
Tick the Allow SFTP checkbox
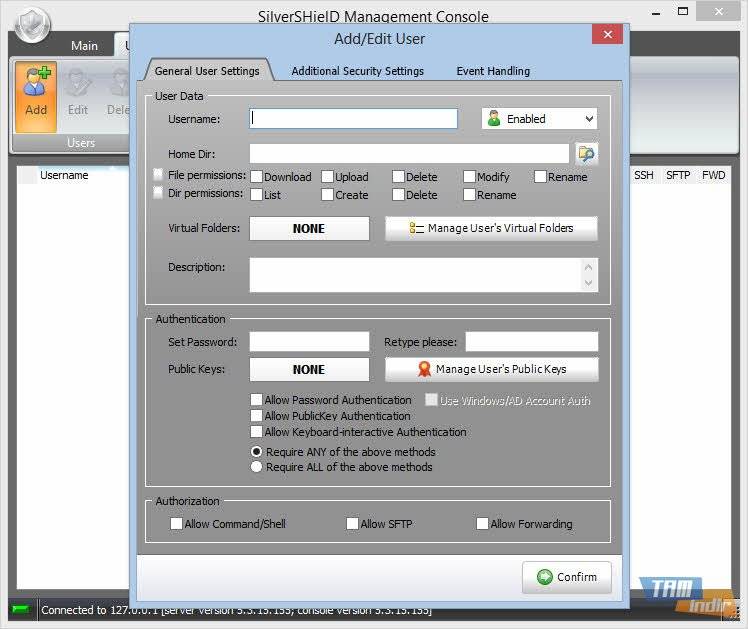(x=352, y=523)
